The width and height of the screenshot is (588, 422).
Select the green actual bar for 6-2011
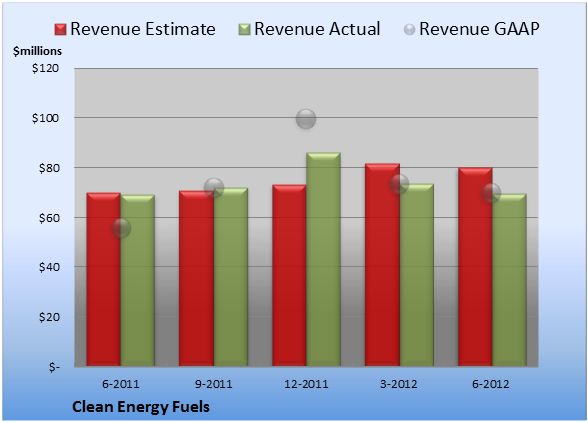pyautogui.click(x=138, y=281)
